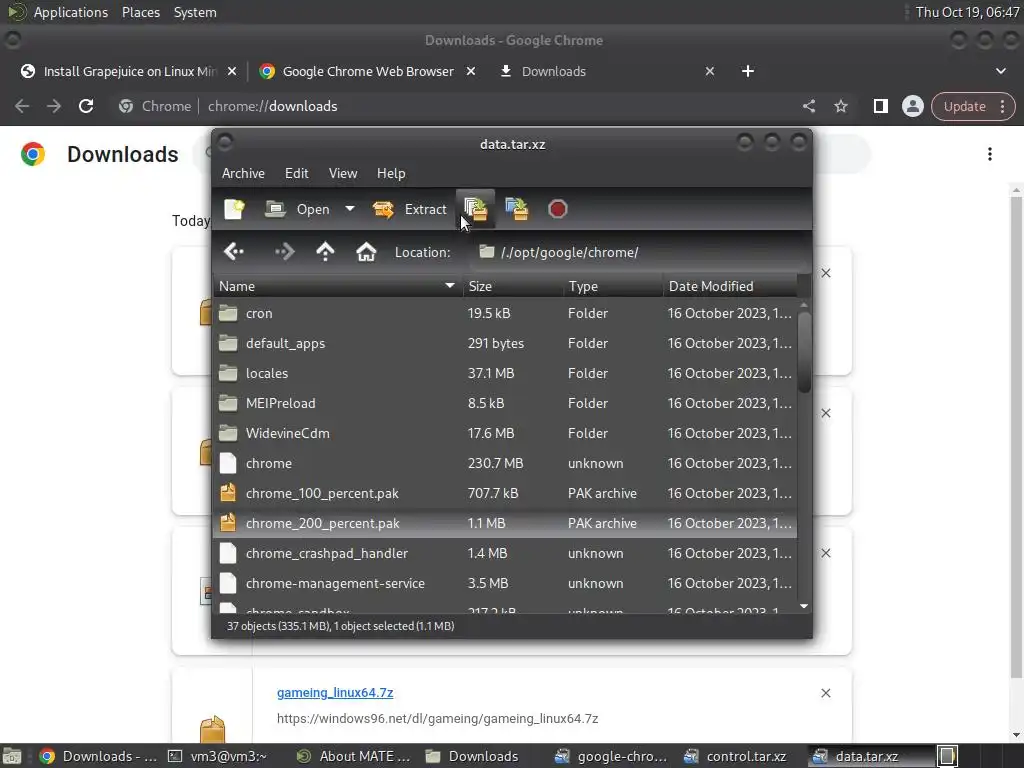Viewport: 1024px width, 768px height.
Task: Add a folder to archive icon
Action: point(517,209)
